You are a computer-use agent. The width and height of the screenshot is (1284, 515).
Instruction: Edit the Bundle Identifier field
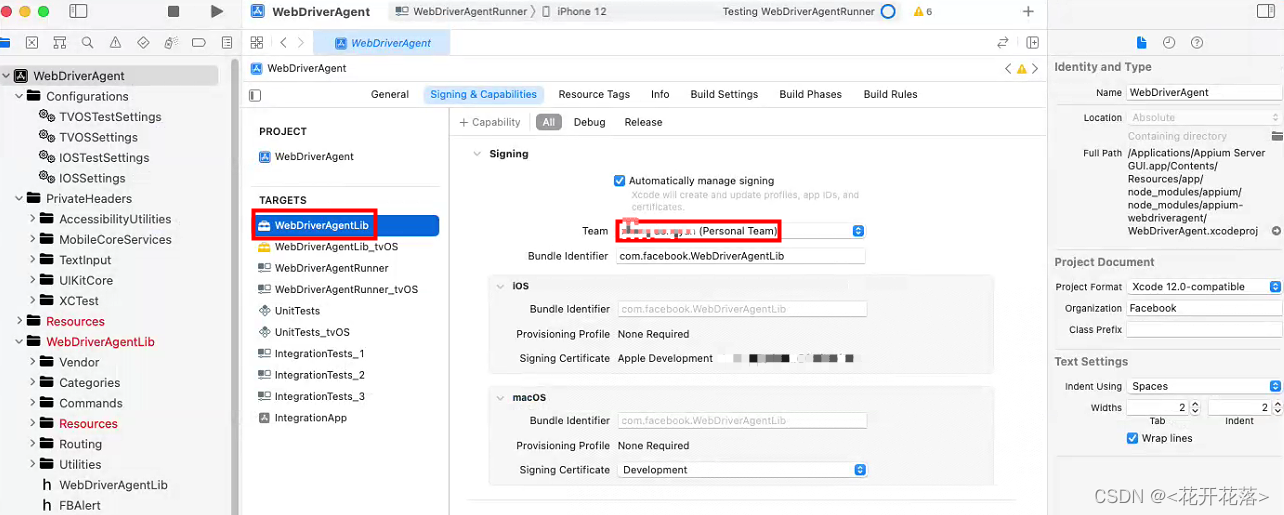740,256
